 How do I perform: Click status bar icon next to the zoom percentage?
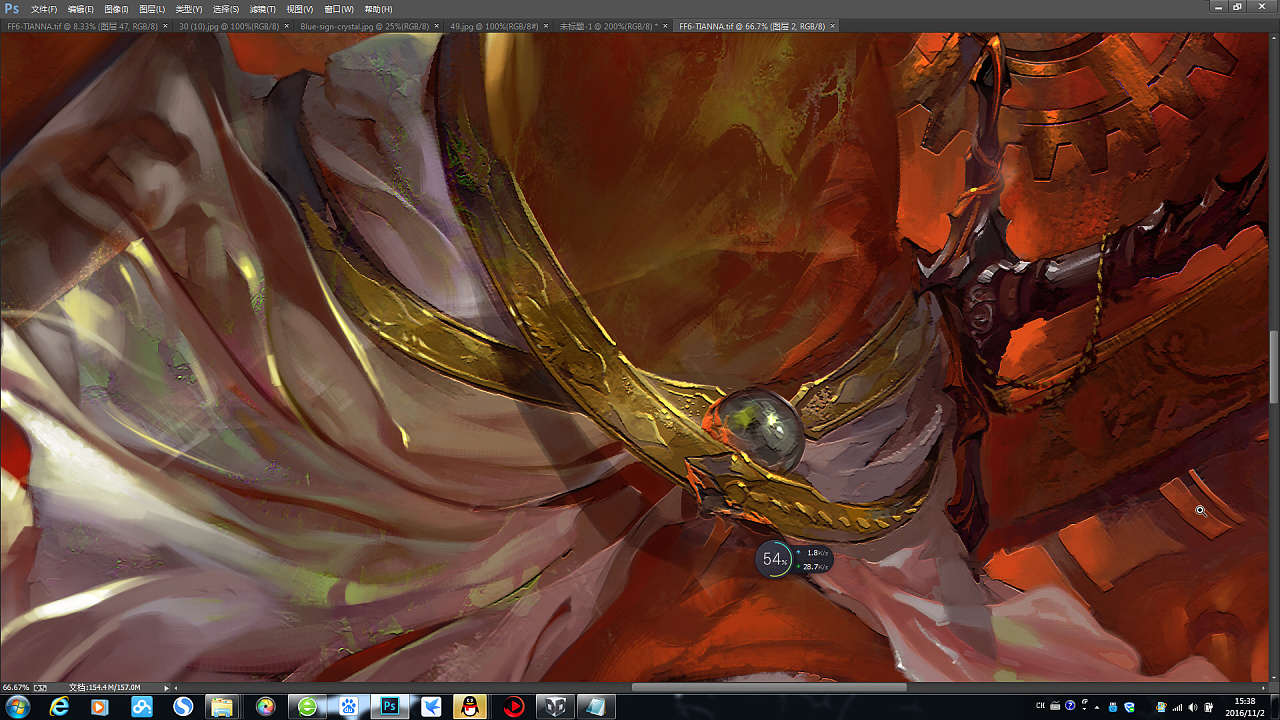(41, 687)
